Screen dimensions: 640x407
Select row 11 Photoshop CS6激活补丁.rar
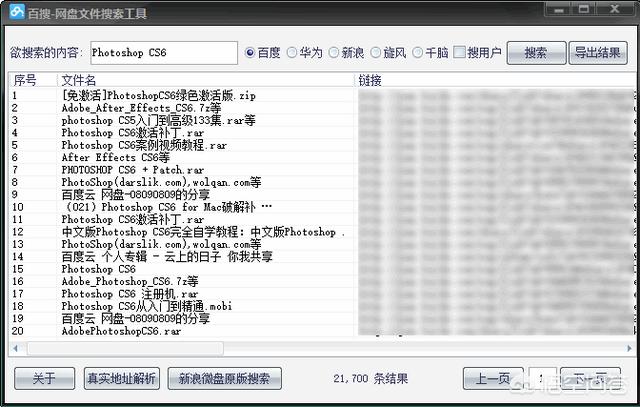[322, 219]
